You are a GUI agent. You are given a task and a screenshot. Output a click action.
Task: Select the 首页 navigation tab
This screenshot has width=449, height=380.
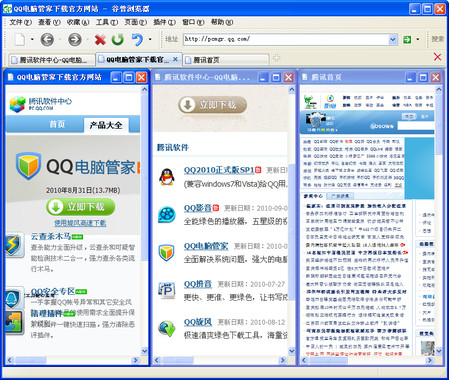57,124
